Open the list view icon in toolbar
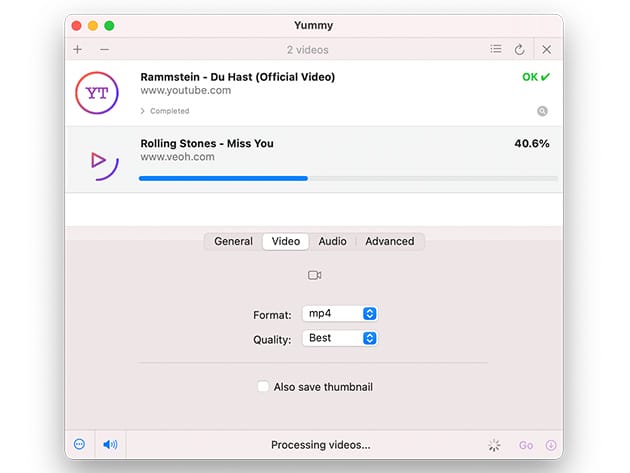 [x=496, y=49]
